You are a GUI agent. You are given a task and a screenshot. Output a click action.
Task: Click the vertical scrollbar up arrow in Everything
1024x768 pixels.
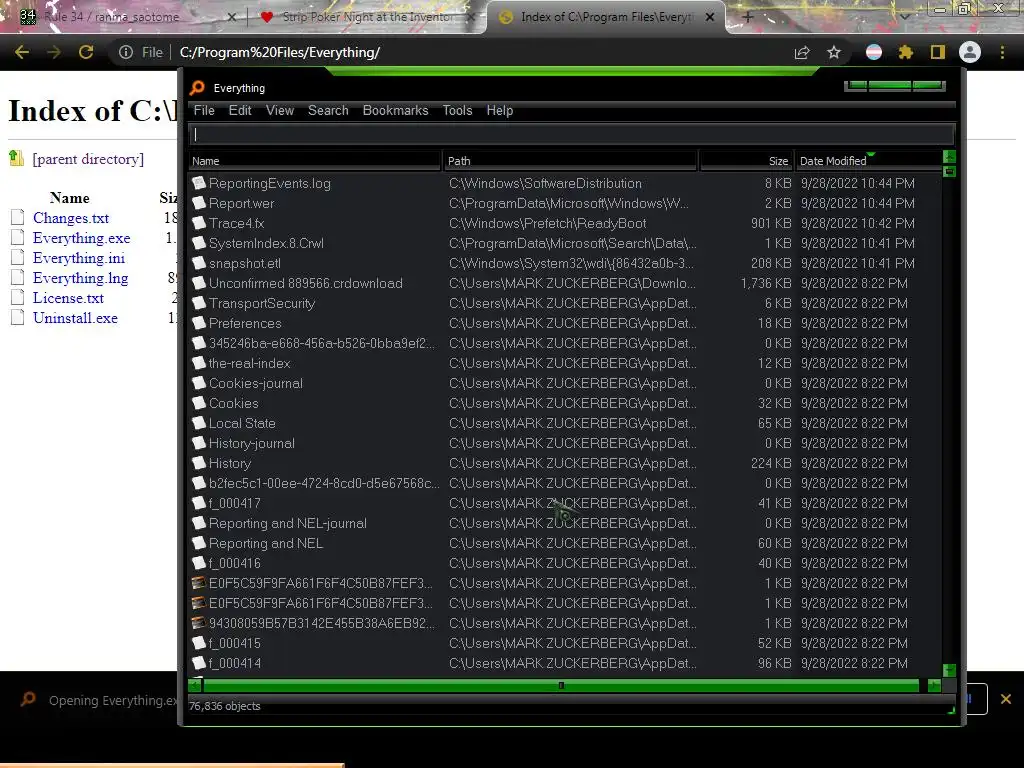coord(950,157)
